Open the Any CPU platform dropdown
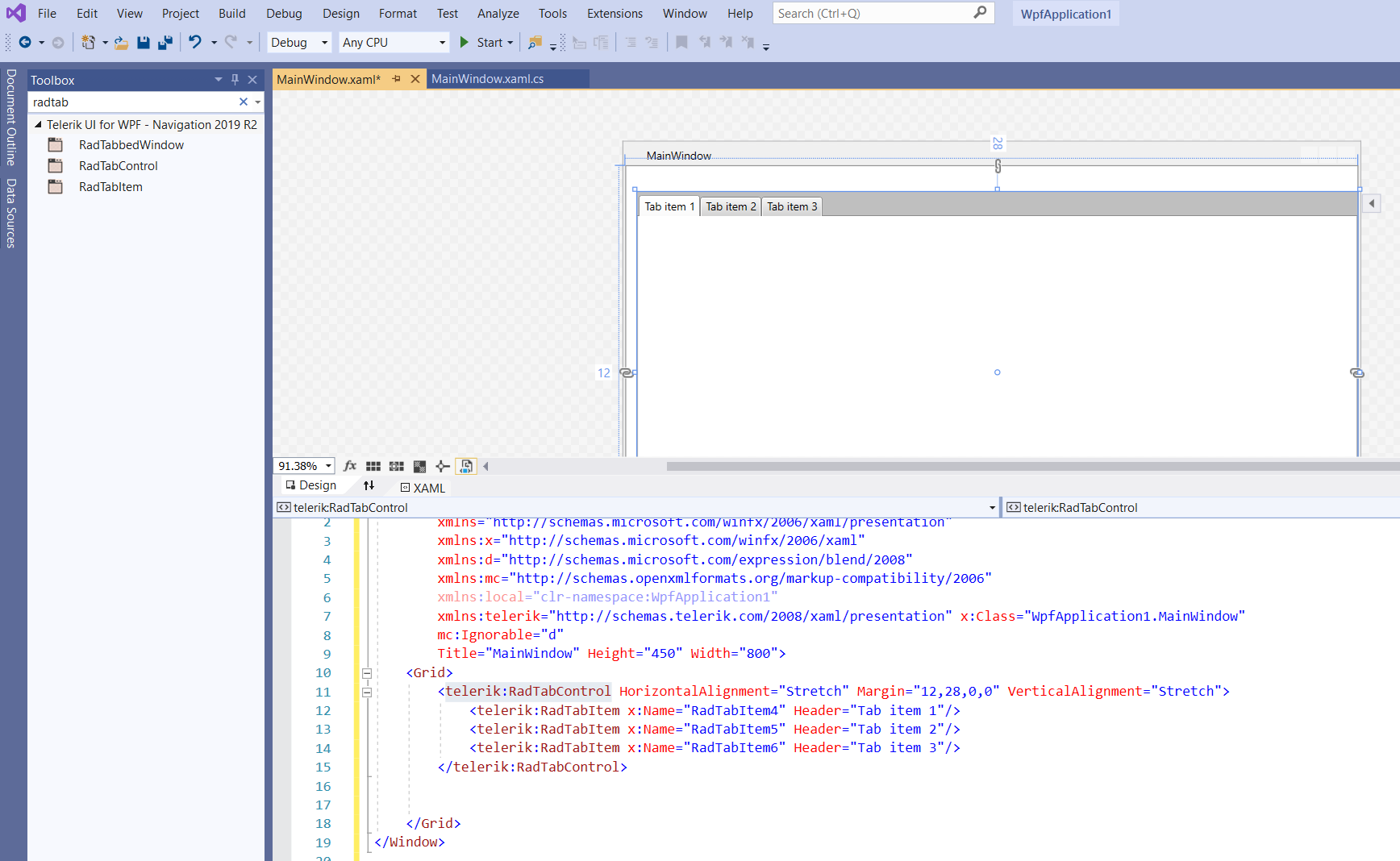This screenshot has height=861, width=1400. pos(393,43)
